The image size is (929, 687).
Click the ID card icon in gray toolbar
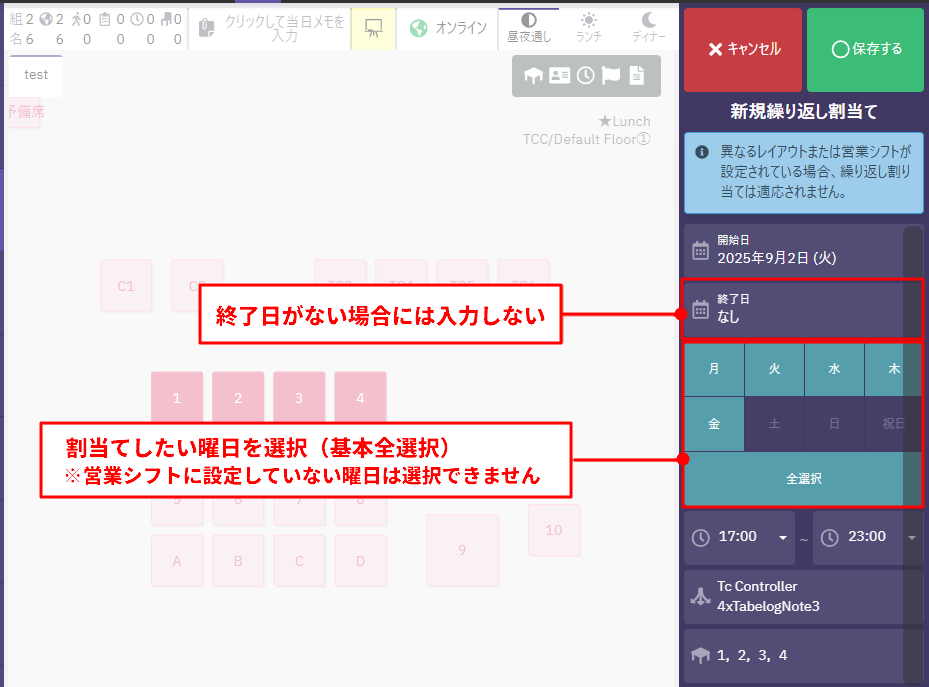[x=559, y=75]
